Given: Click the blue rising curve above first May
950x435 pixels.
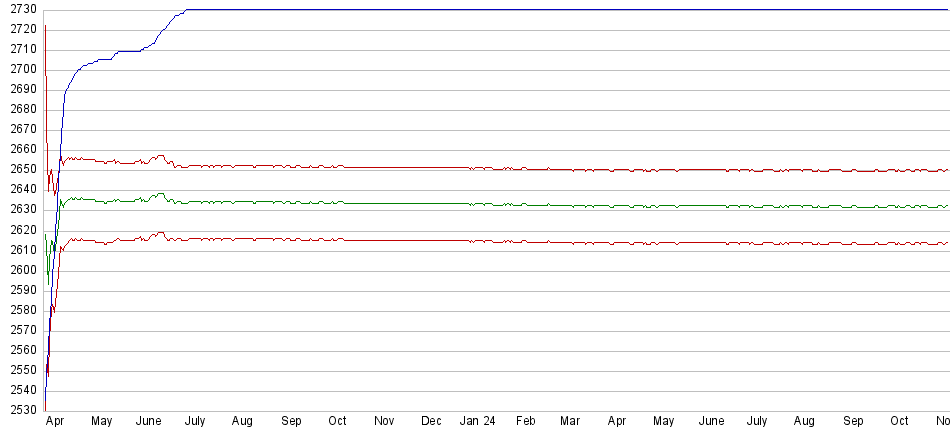Looking at the screenshot, I should click(x=101, y=60).
